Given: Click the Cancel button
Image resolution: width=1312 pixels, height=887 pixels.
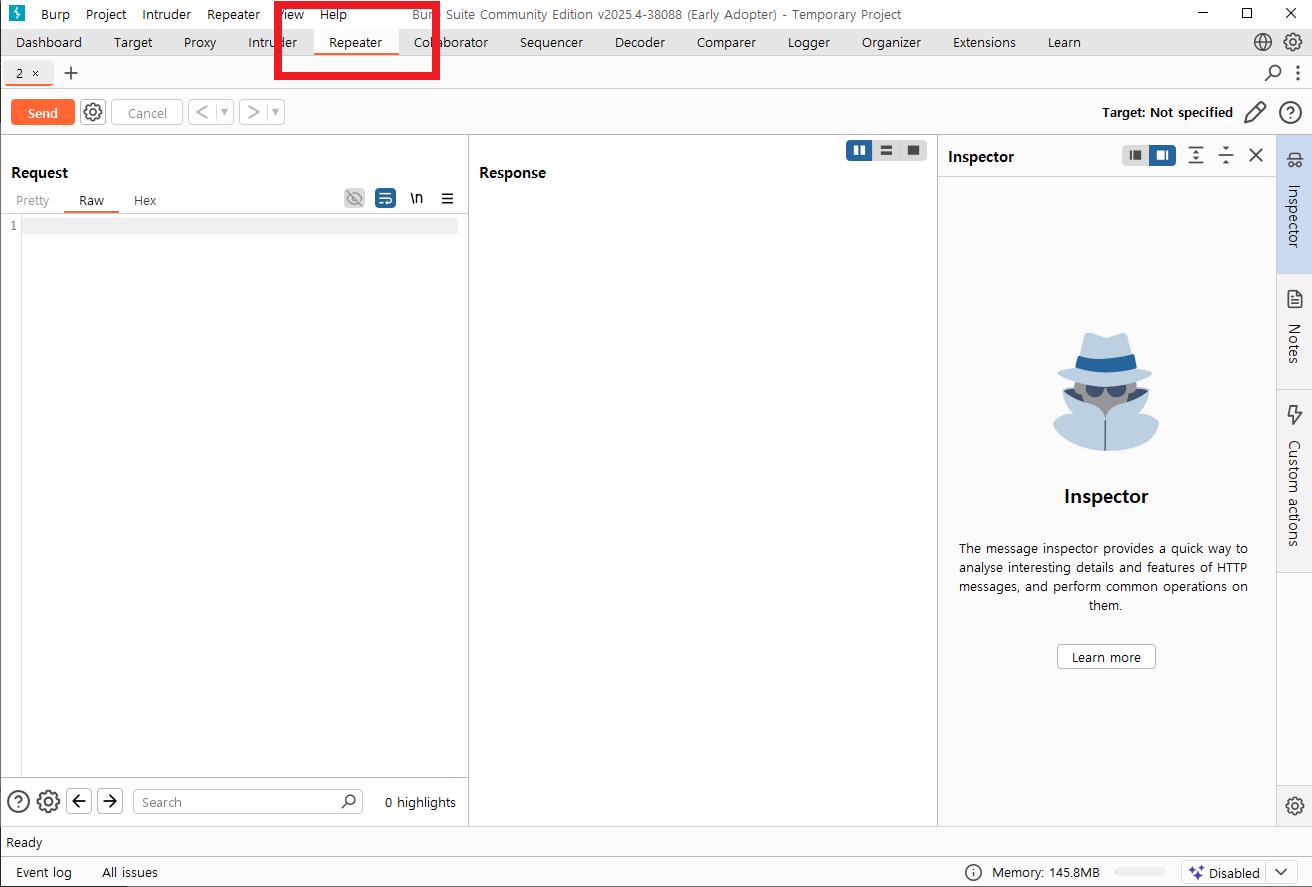Looking at the screenshot, I should [x=147, y=112].
